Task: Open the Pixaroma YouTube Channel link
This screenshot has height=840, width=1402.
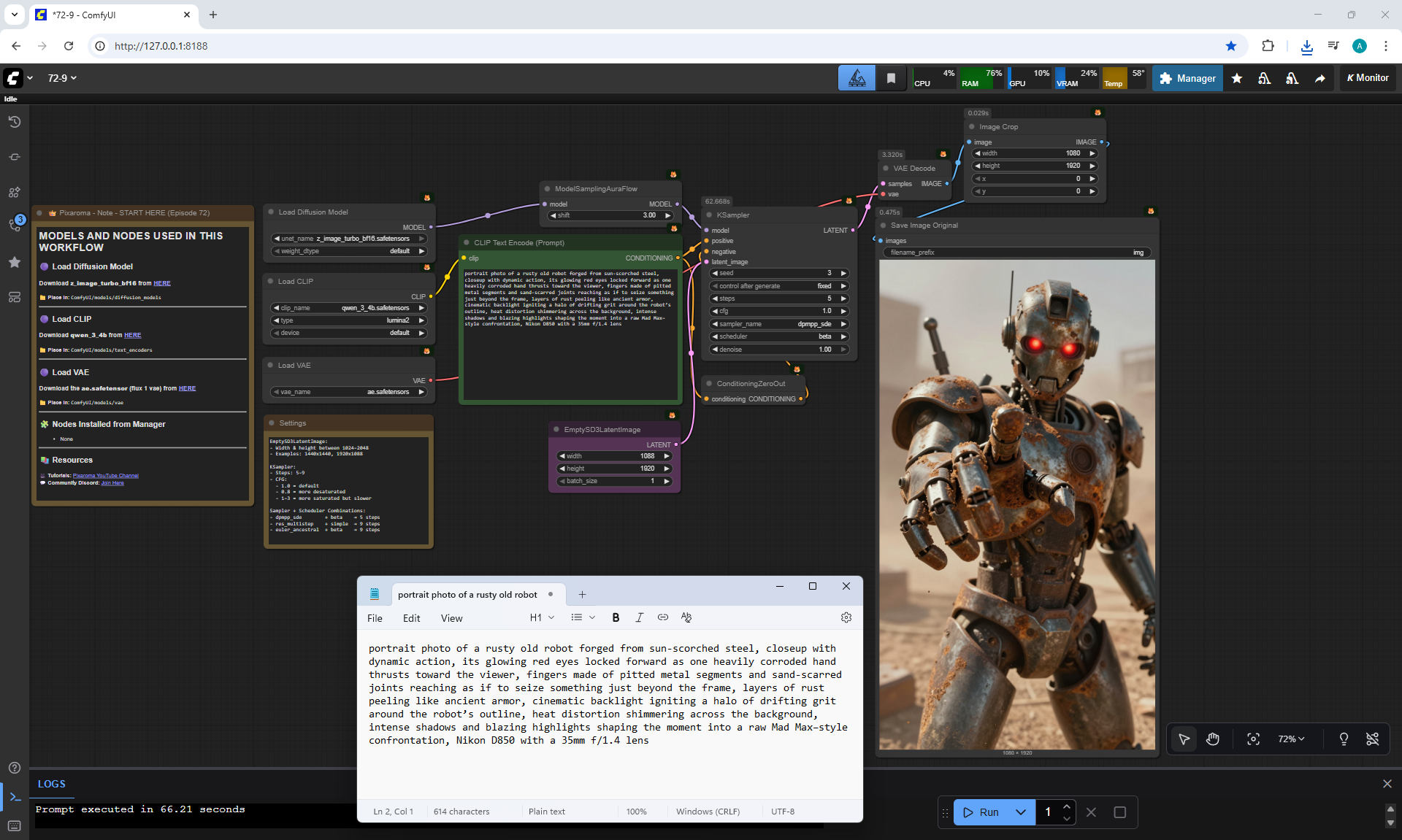Action: coord(105,476)
